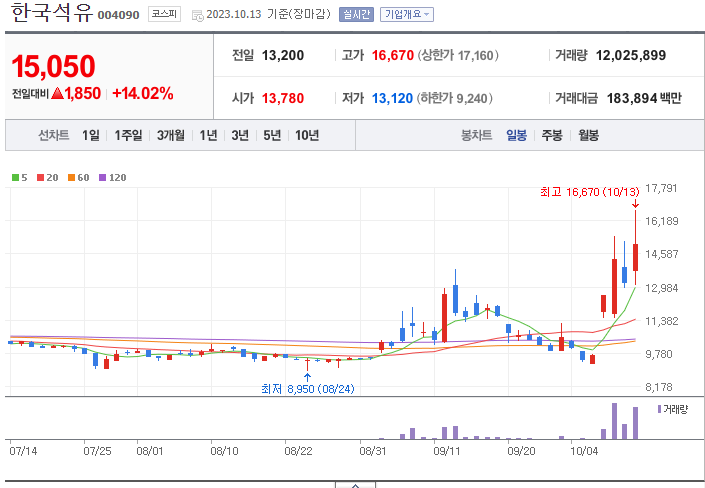Click the calendar icon beside 2023.10.13

click(x=197, y=15)
